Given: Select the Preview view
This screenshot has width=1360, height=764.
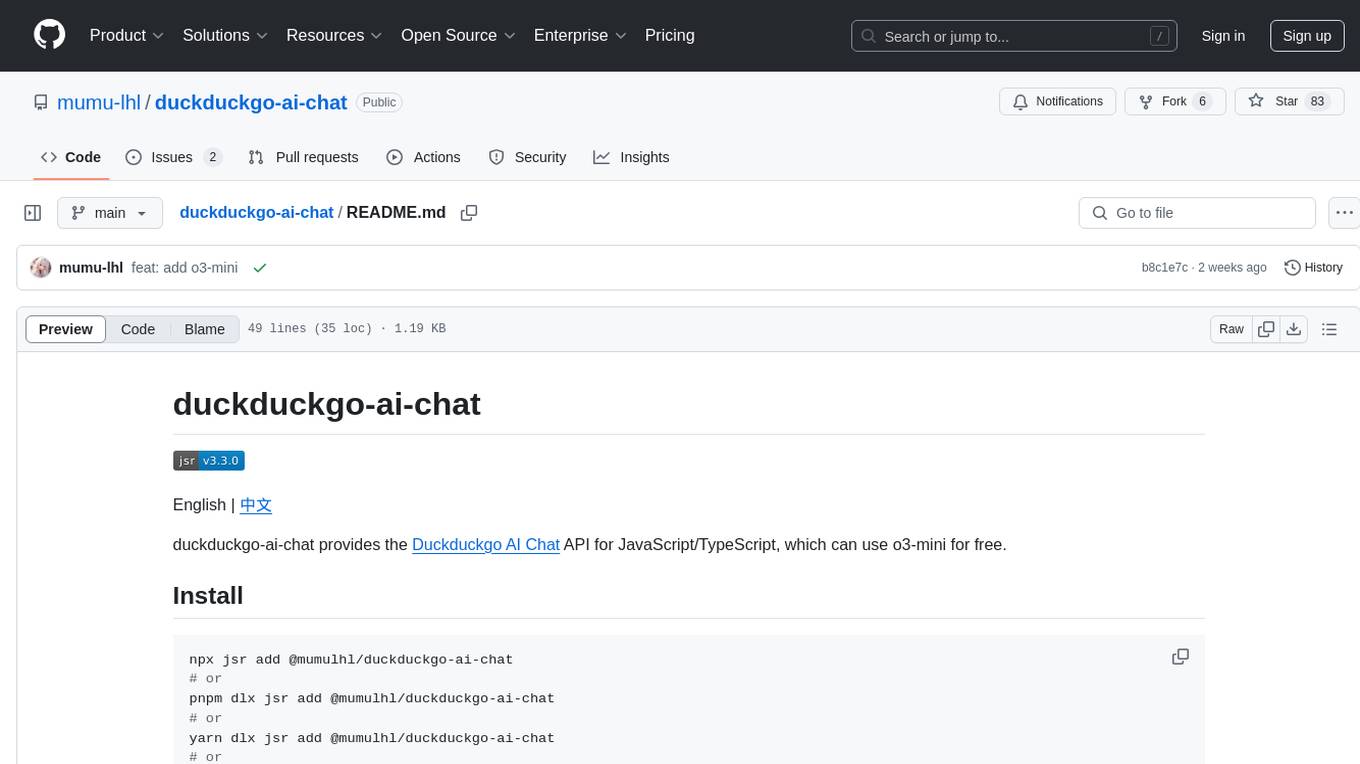Looking at the screenshot, I should (66, 329).
